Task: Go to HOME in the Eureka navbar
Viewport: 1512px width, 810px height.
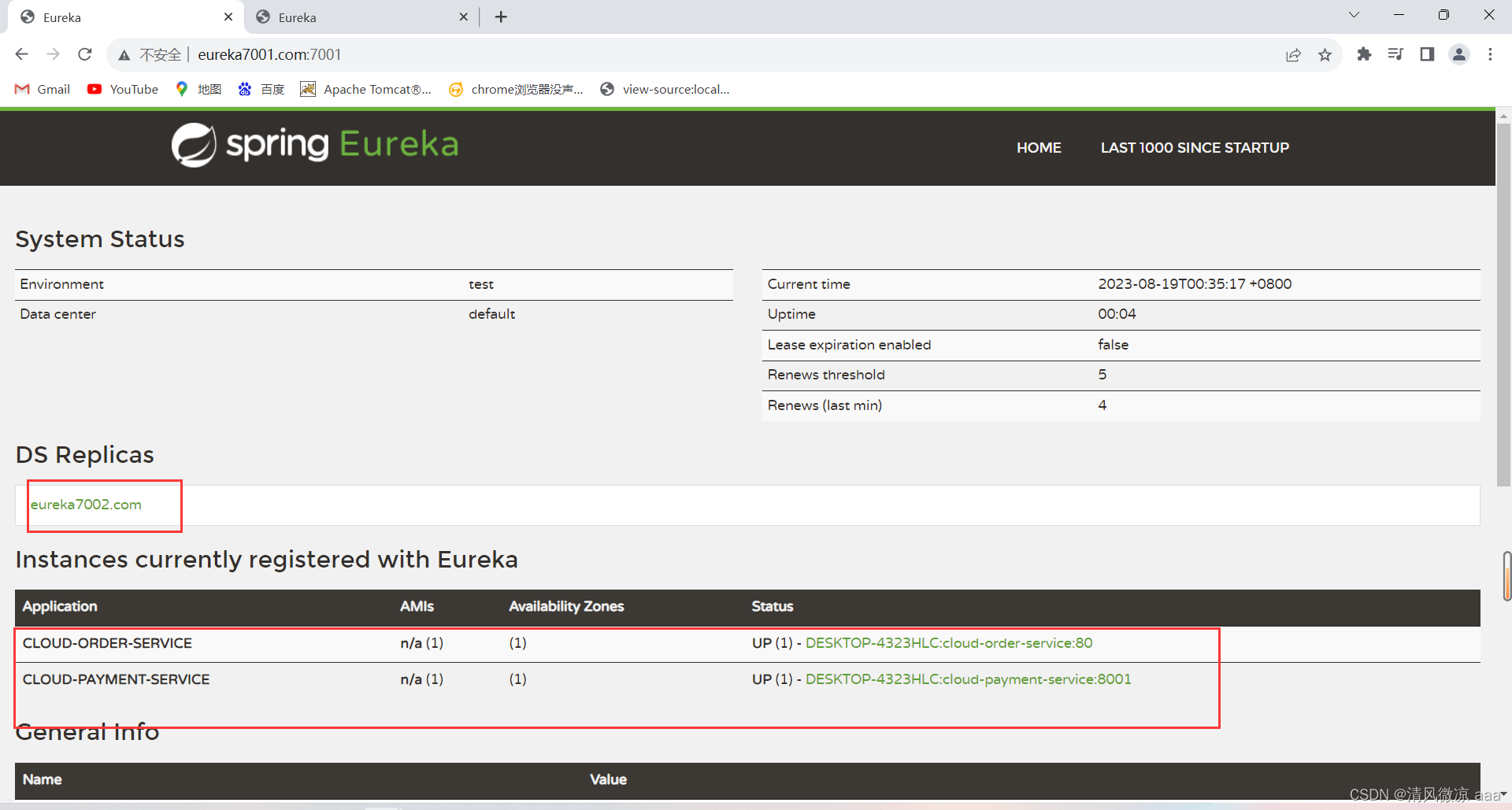Action: (1039, 147)
